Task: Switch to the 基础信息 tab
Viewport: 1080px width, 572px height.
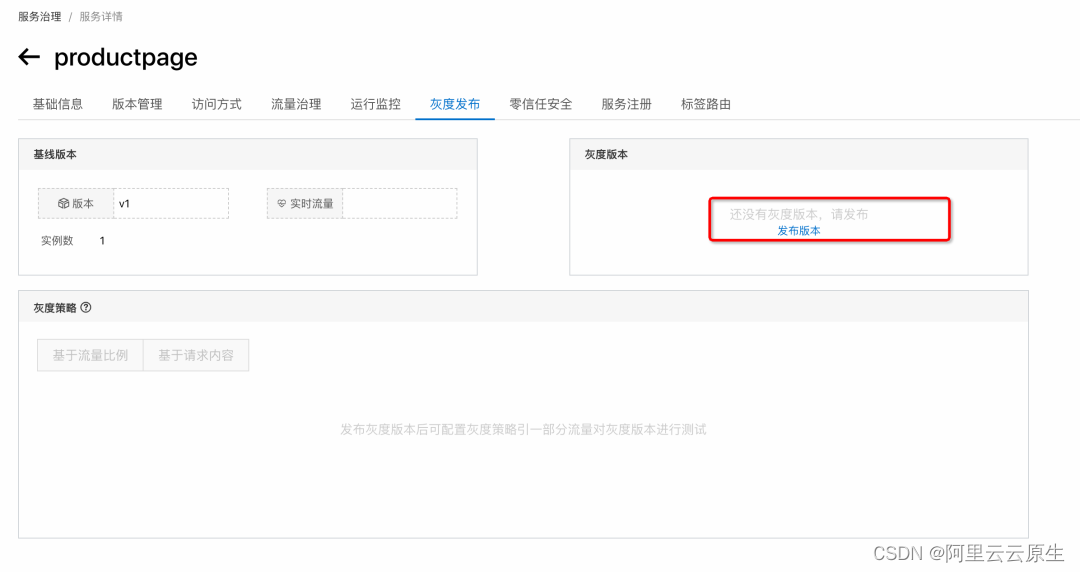Action: tap(58, 104)
